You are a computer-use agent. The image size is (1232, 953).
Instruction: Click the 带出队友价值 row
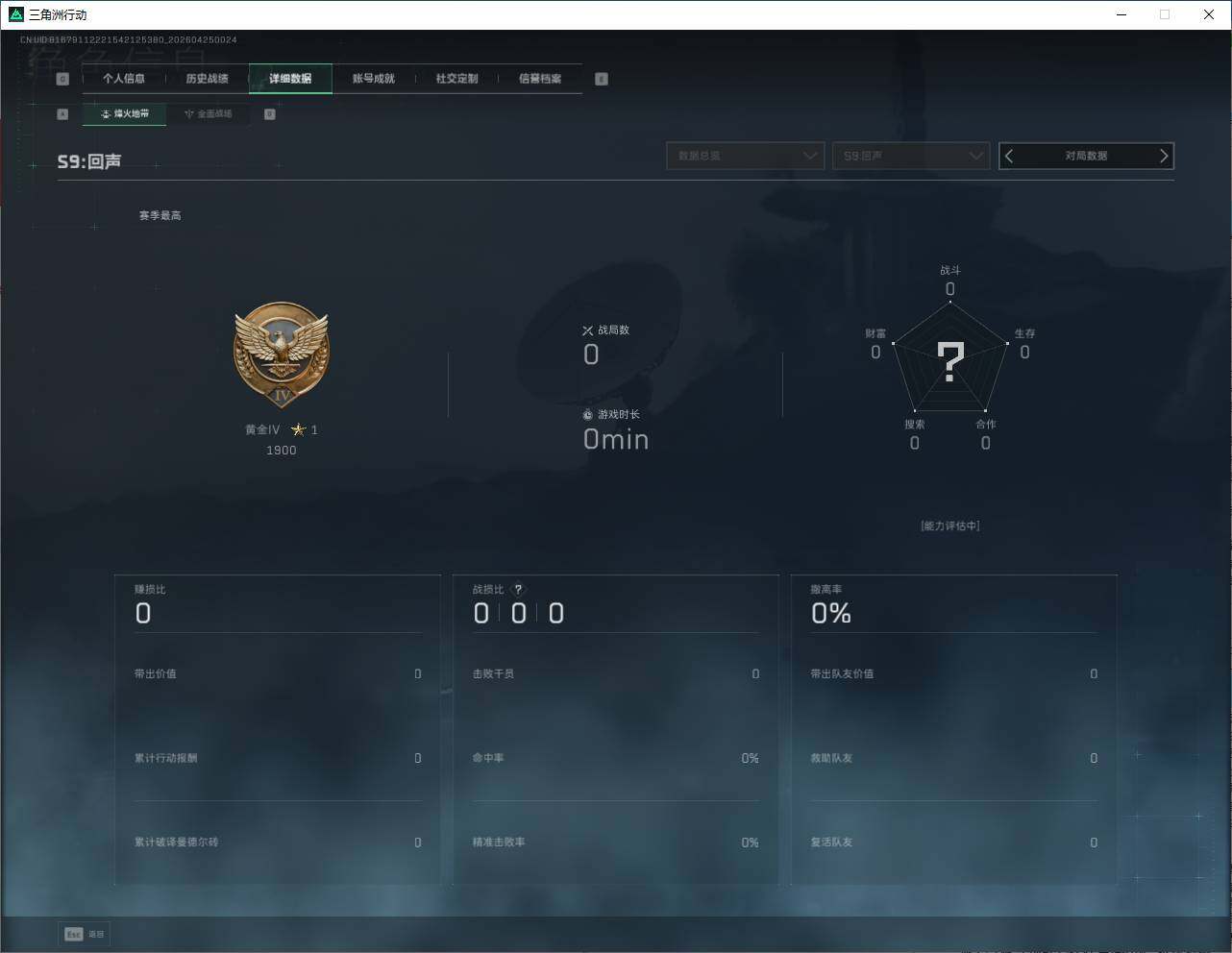click(954, 674)
